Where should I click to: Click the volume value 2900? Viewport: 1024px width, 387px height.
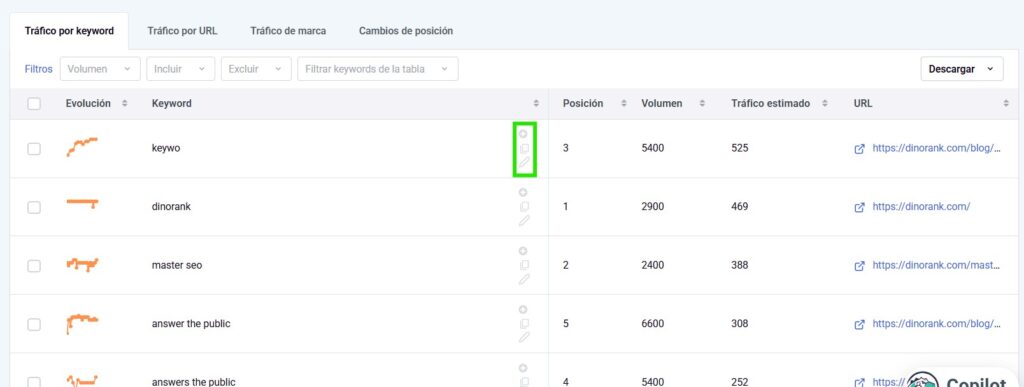(652, 207)
